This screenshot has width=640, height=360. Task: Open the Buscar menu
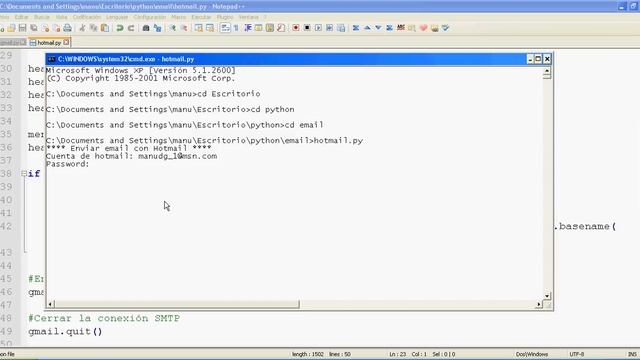[42, 17]
